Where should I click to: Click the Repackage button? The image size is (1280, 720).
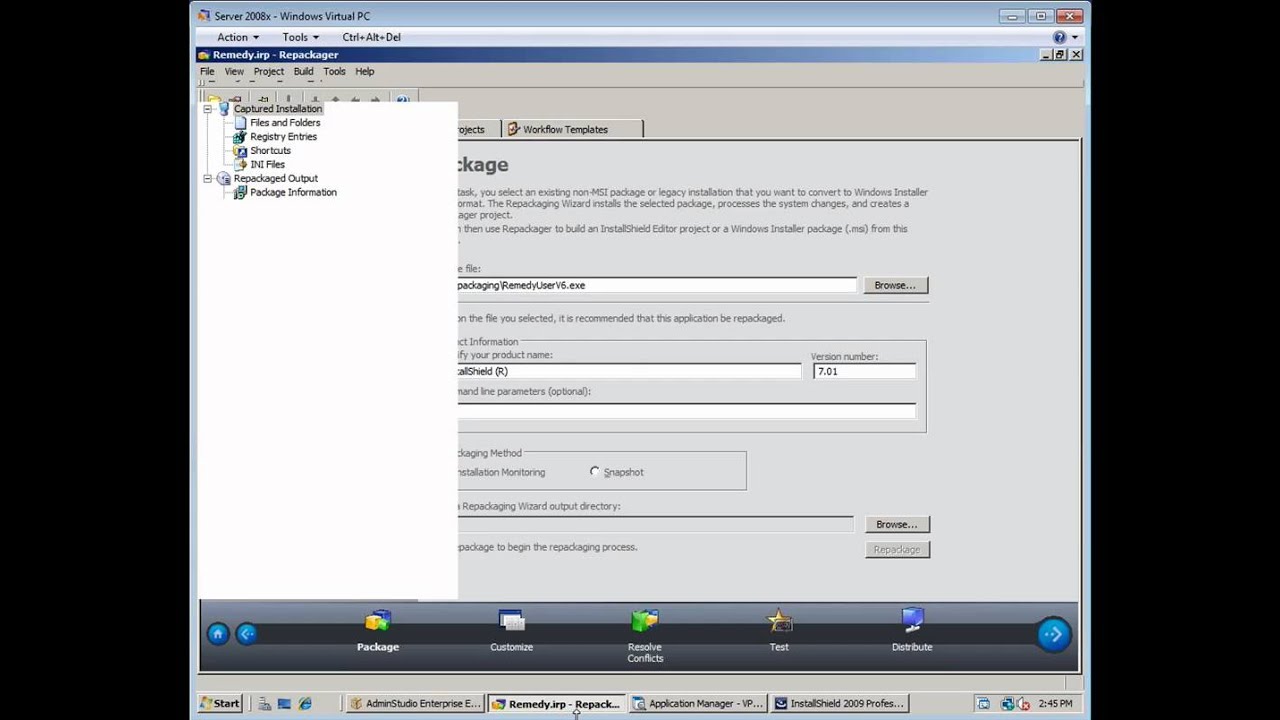point(897,550)
